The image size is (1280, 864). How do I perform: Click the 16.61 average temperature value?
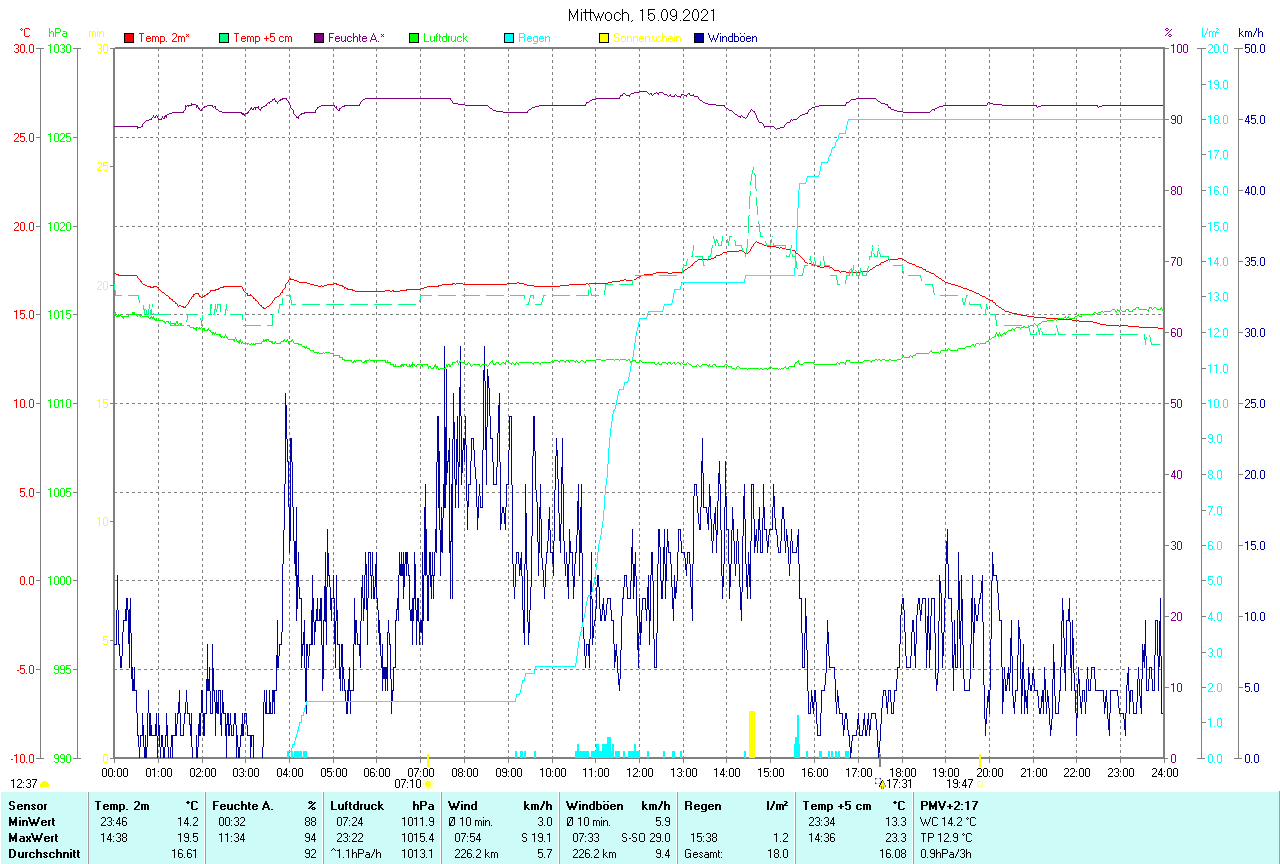click(x=184, y=853)
